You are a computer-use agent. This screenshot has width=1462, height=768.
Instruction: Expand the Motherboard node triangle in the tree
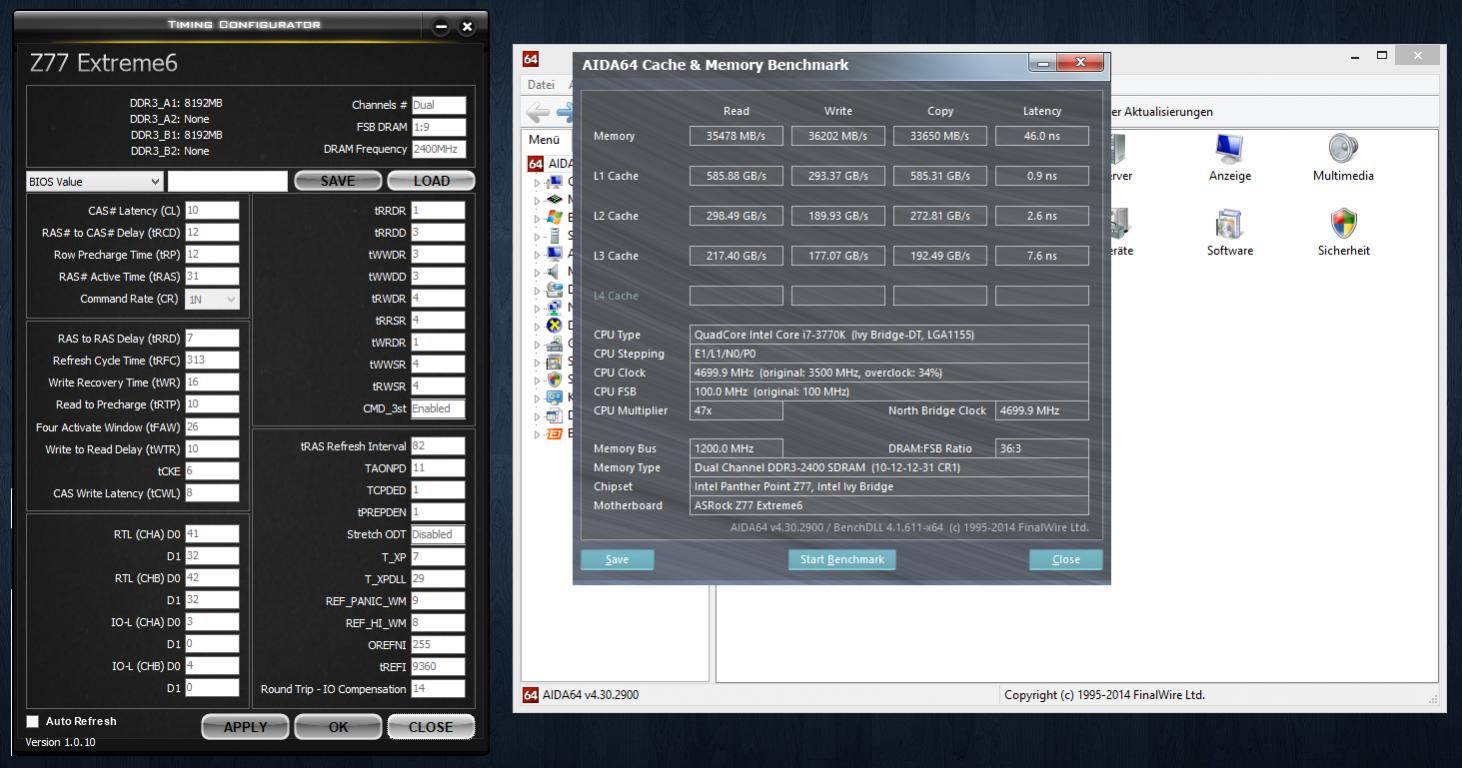coord(537,200)
